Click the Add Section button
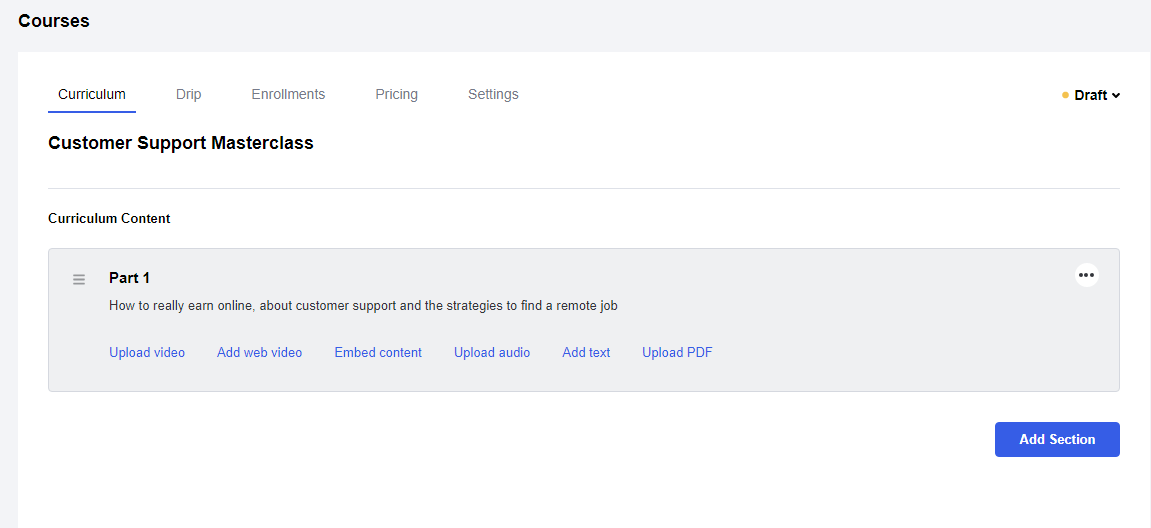 pos(1057,439)
